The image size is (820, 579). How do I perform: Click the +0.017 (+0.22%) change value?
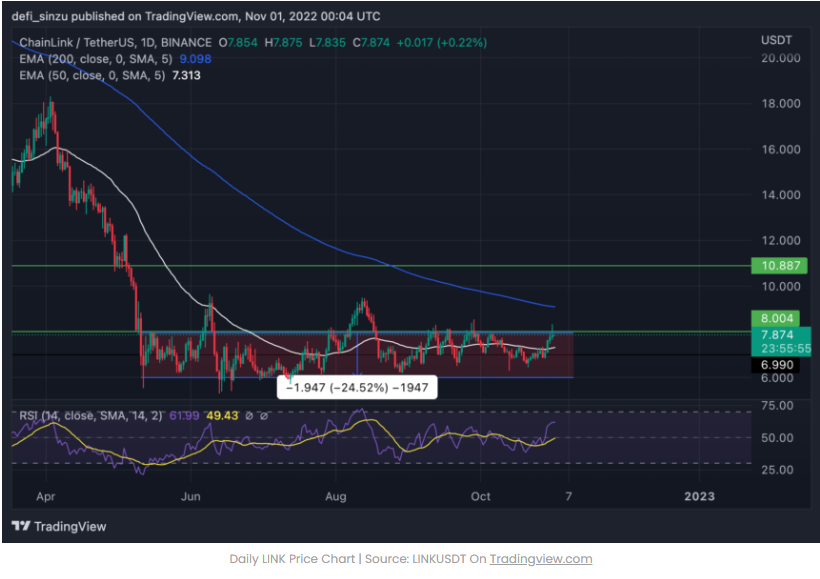pos(442,43)
